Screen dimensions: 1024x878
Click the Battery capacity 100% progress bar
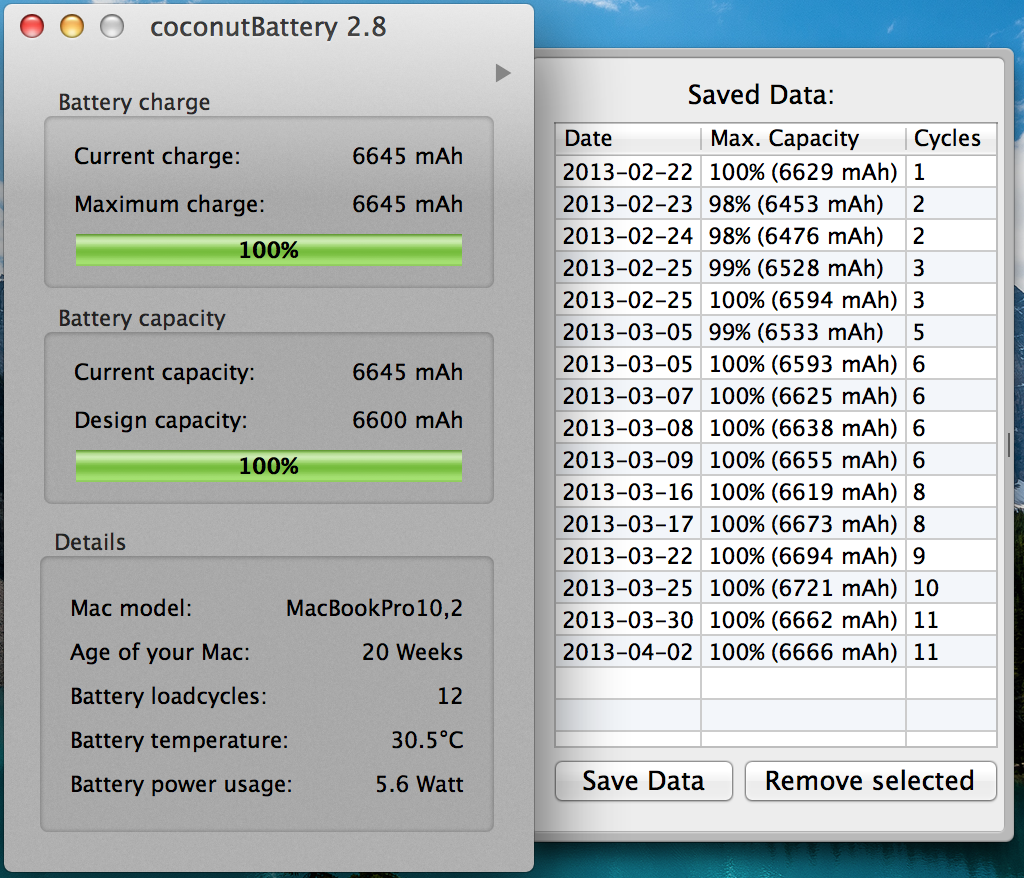268,466
